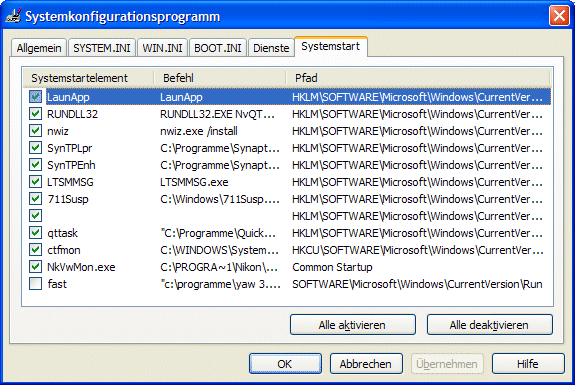
Task: Uncheck the LTSMMSG startup item
Action: coord(36,182)
